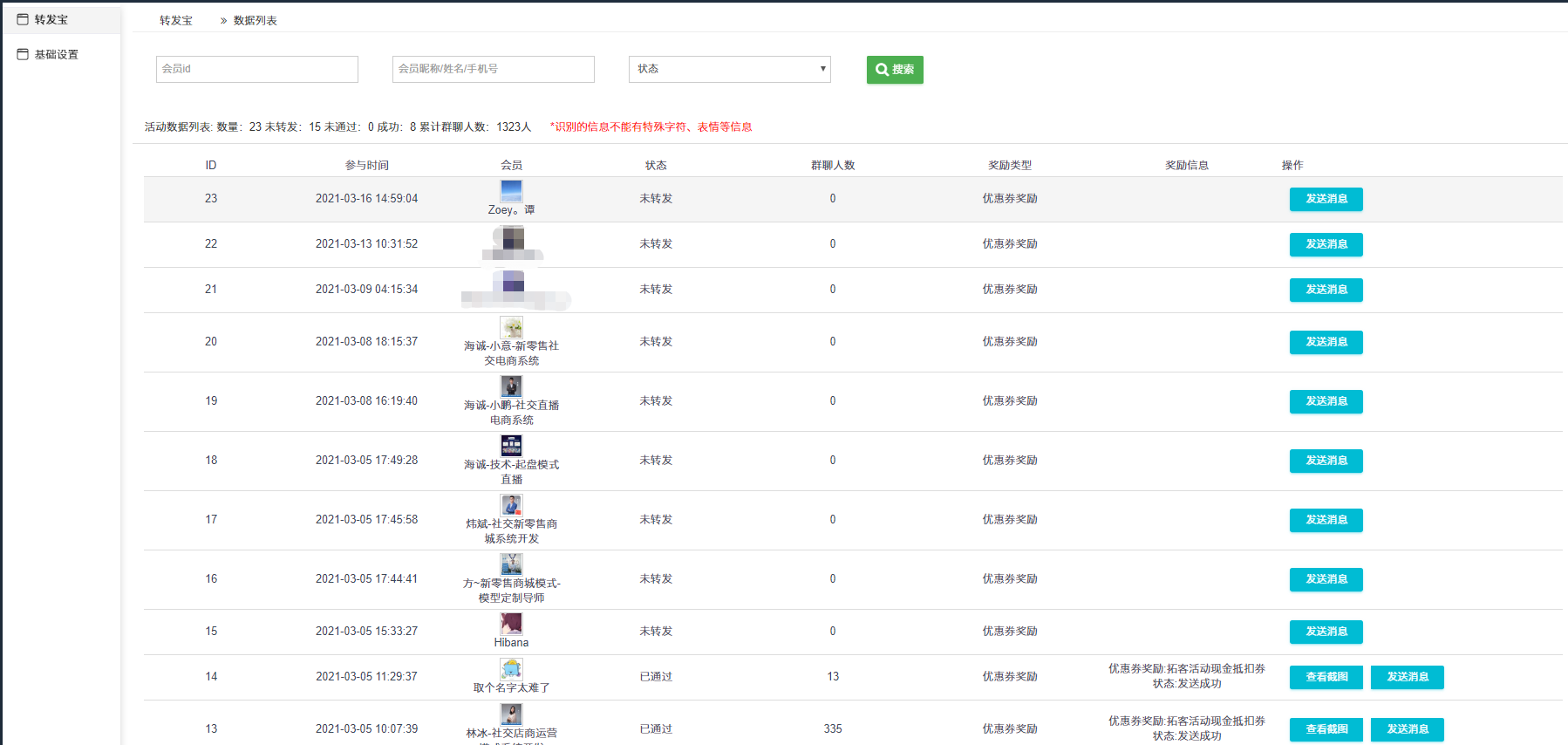
Task: Click the 群聊人数 column header
Action: pyautogui.click(x=833, y=165)
